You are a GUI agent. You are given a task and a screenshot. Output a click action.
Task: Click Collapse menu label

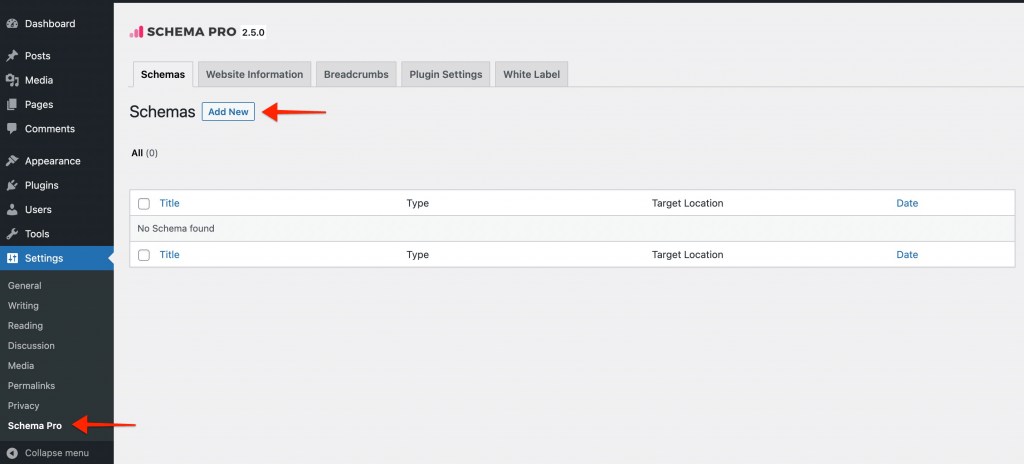(57, 453)
